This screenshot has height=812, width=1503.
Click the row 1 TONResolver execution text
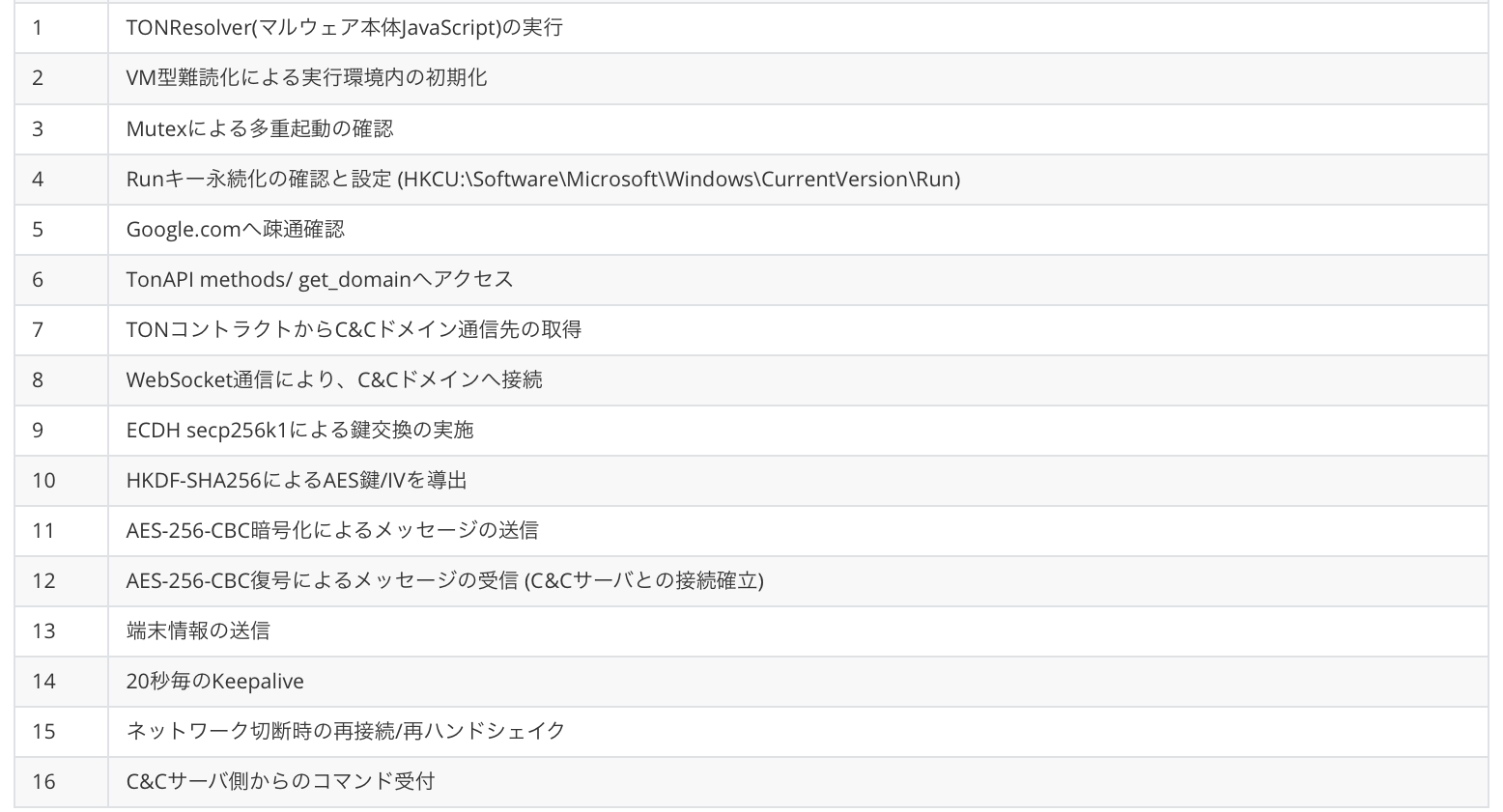coord(344,28)
